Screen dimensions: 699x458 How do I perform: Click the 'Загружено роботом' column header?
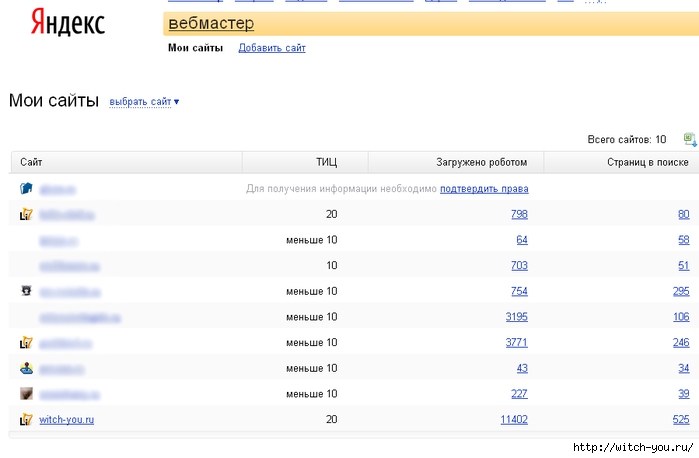pos(482,162)
